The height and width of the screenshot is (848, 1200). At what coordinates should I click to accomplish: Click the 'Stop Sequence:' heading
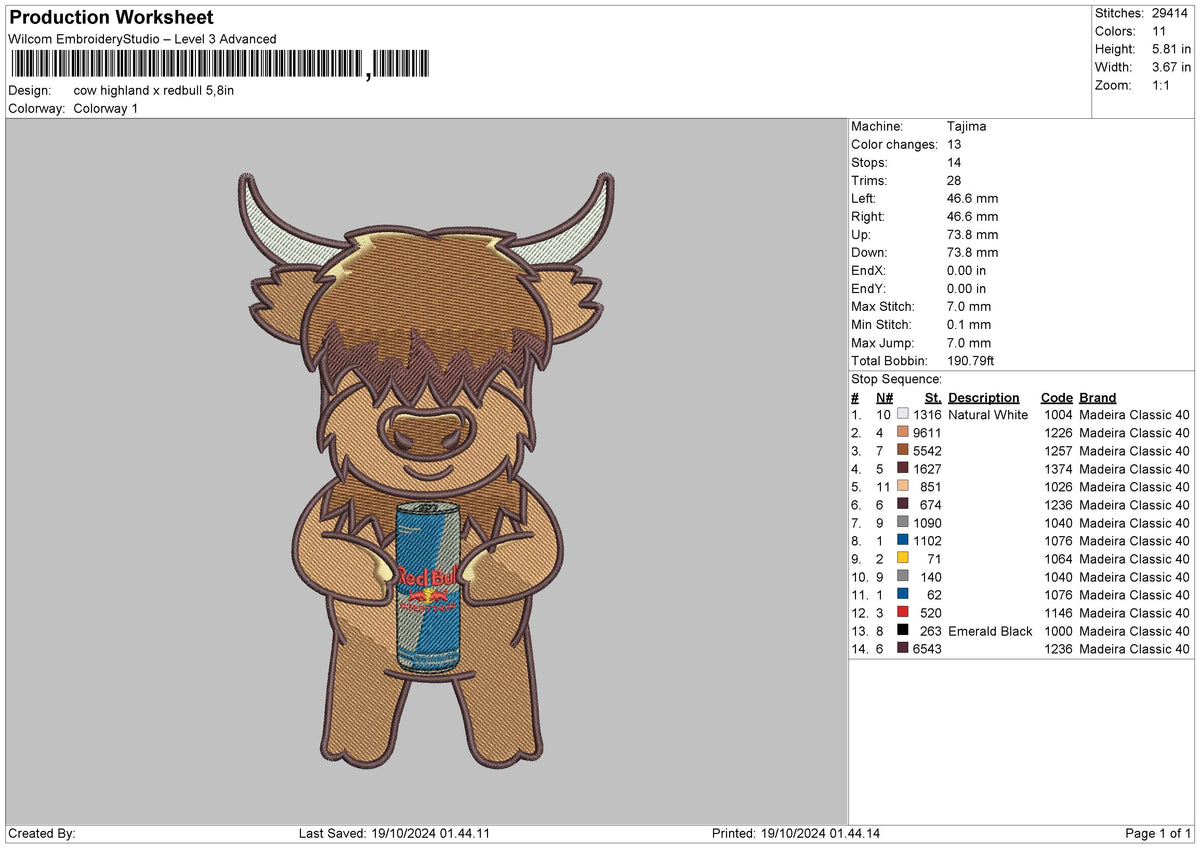coord(896,379)
